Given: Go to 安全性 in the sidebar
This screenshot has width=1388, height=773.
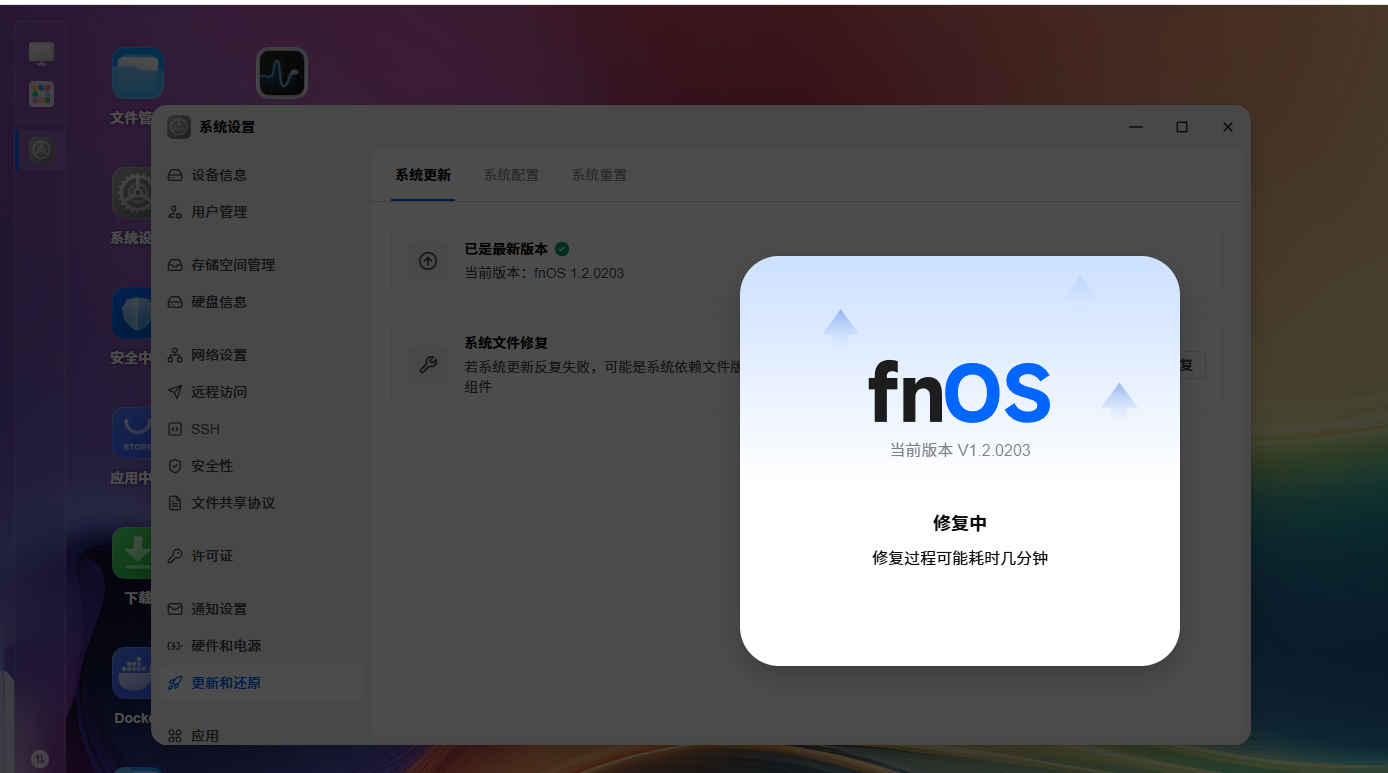Looking at the screenshot, I should [260, 466].
